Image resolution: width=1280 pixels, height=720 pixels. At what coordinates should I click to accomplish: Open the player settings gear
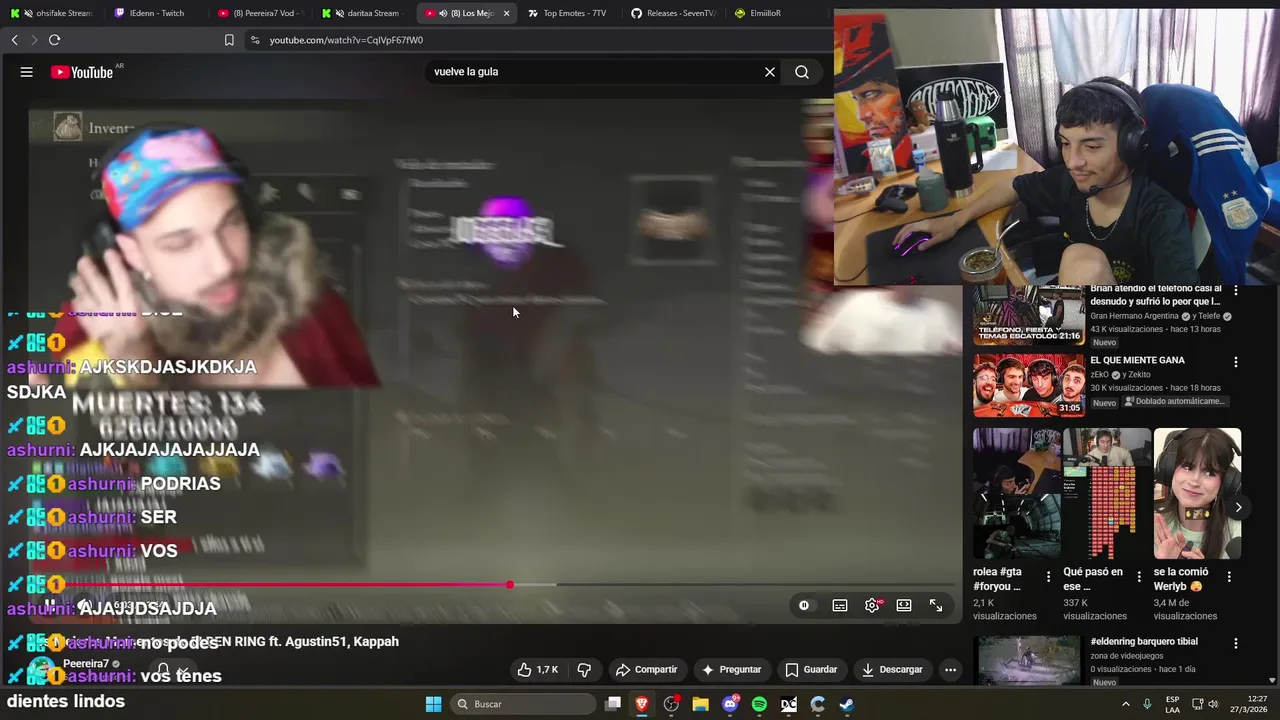coord(872,605)
